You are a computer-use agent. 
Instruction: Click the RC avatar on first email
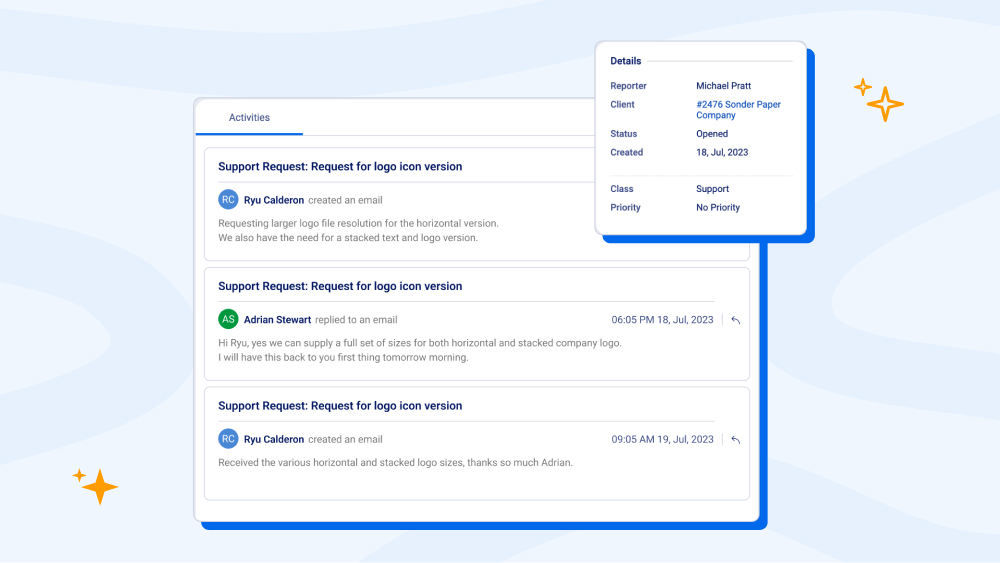click(228, 200)
